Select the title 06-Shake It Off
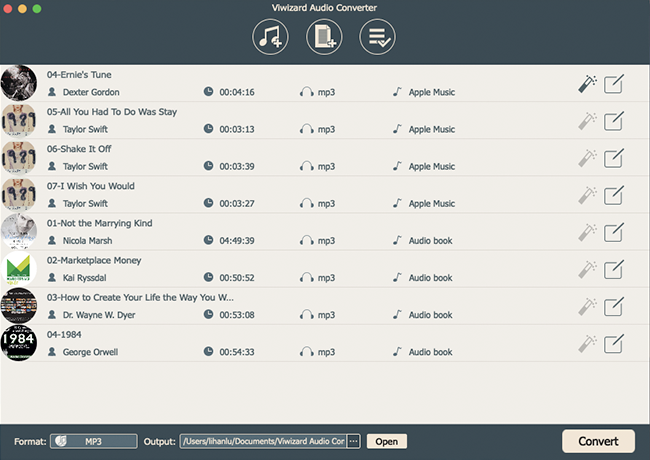The height and width of the screenshot is (460, 650). [x=79, y=149]
